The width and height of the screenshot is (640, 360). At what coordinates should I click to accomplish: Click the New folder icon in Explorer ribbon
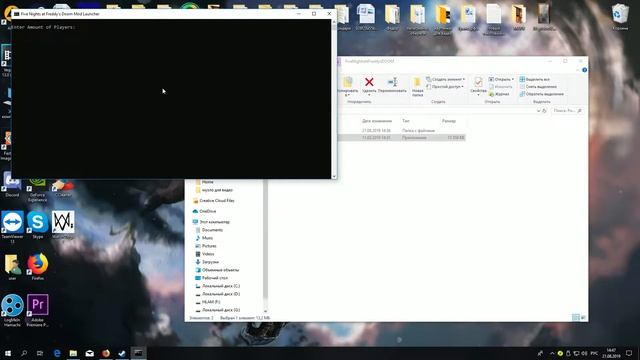[x=417, y=82]
